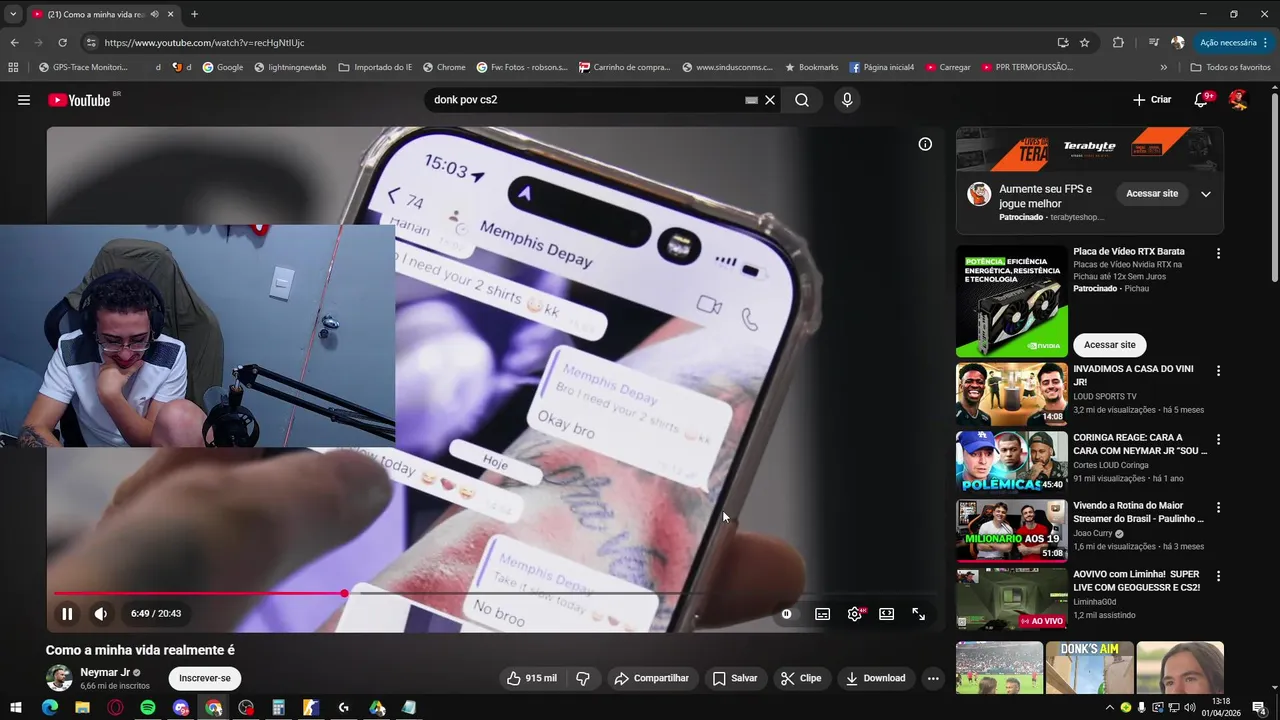This screenshot has width=1280, height=720.
Task: Click the 6:49 / 20:43 time display
Action: [x=156, y=614]
